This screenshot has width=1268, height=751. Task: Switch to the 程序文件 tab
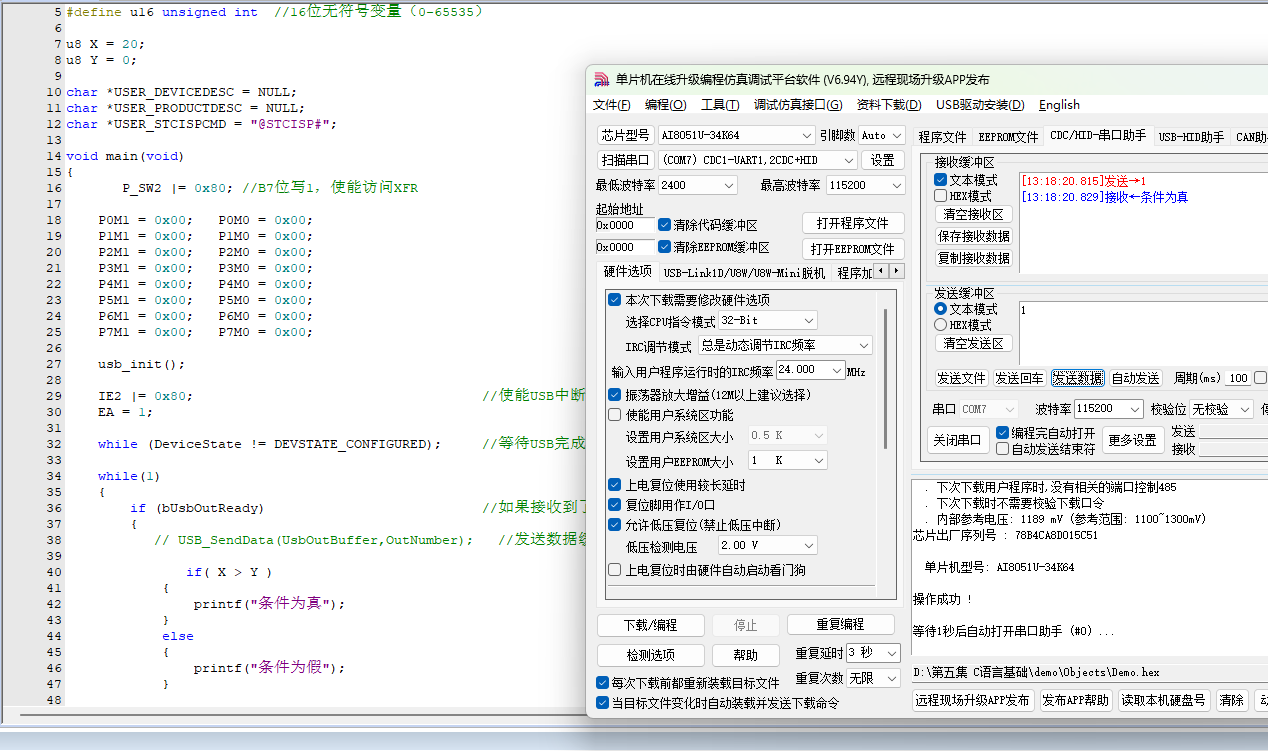[943, 137]
